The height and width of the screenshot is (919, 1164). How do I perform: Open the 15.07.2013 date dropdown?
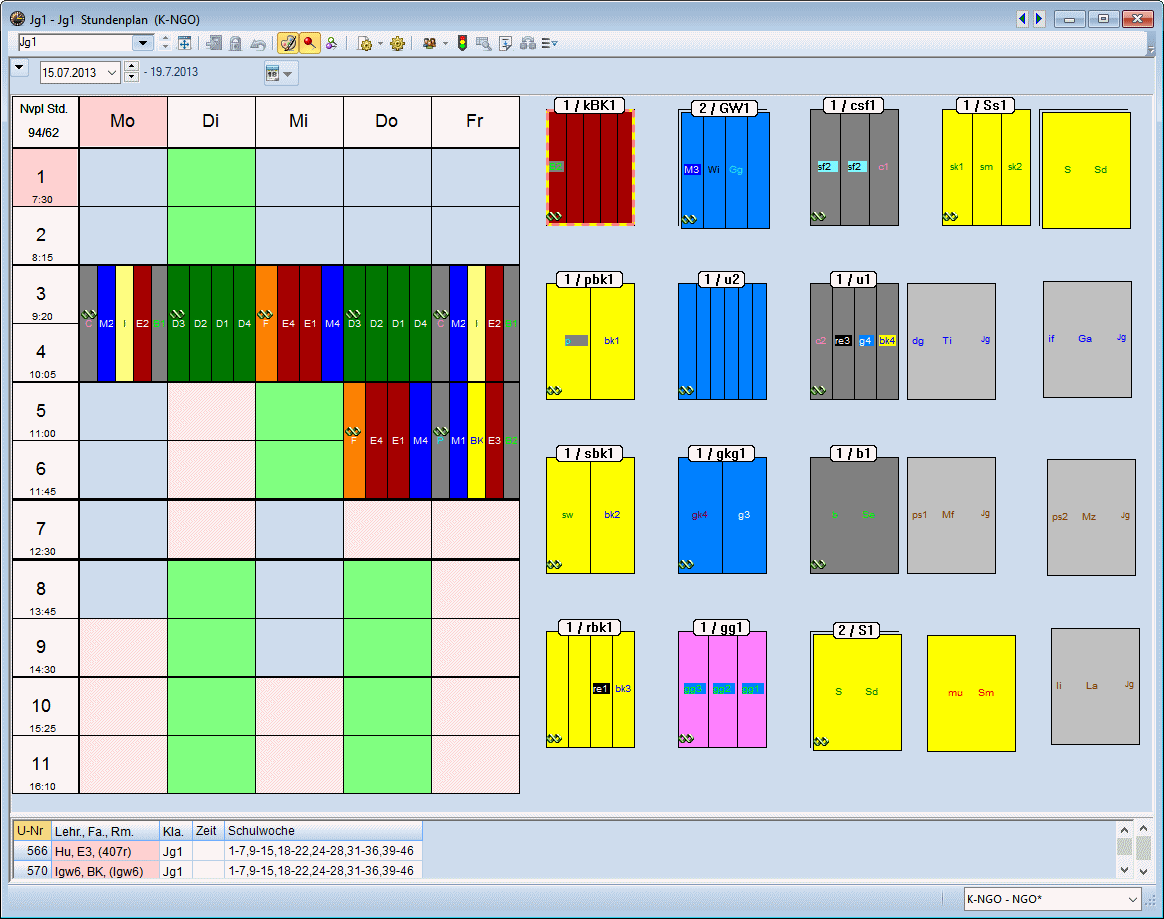pos(111,72)
